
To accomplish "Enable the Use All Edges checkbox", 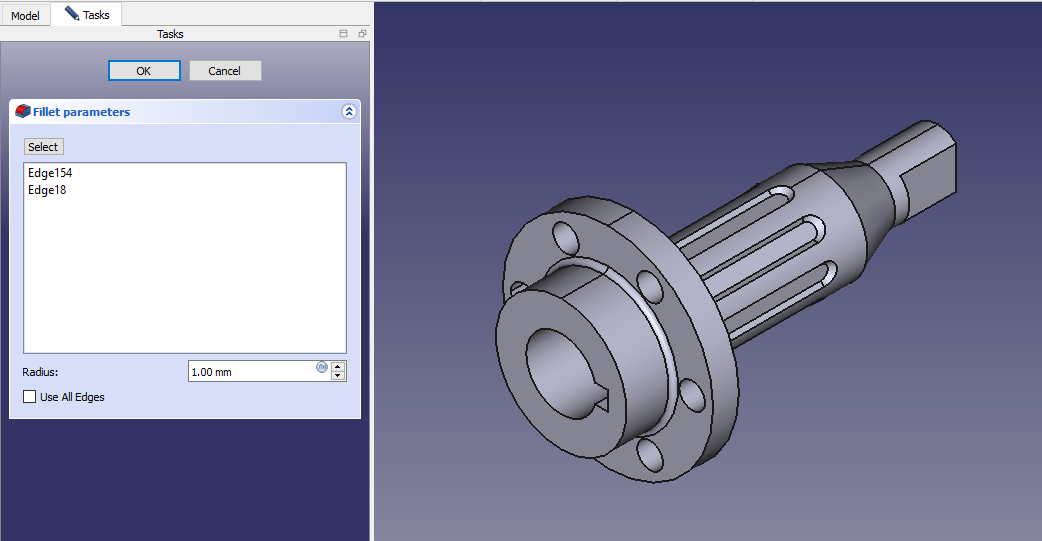I will pos(29,397).
